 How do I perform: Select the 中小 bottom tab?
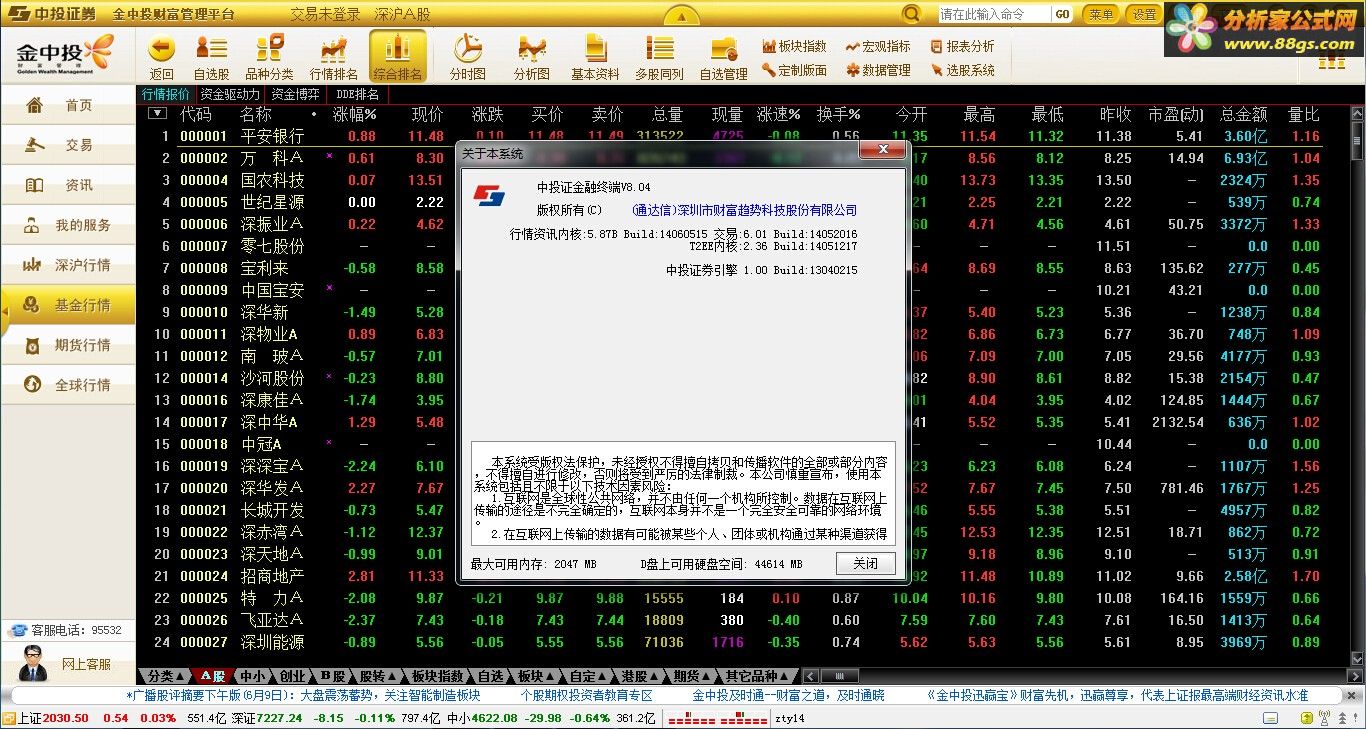[253, 676]
